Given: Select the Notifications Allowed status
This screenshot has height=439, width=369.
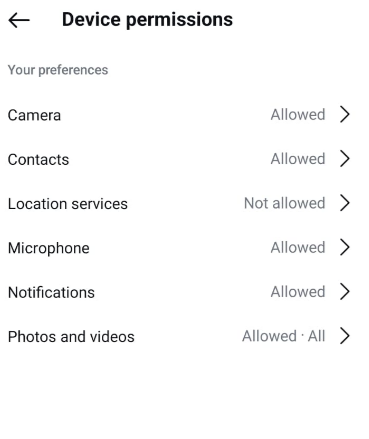Looking at the screenshot, I should tap(298, 292).
